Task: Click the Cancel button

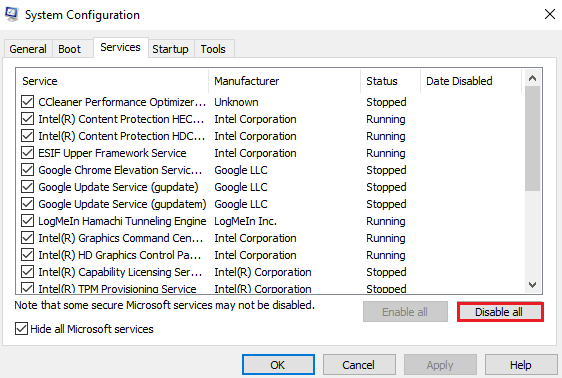Action: (x=359, y=365)
